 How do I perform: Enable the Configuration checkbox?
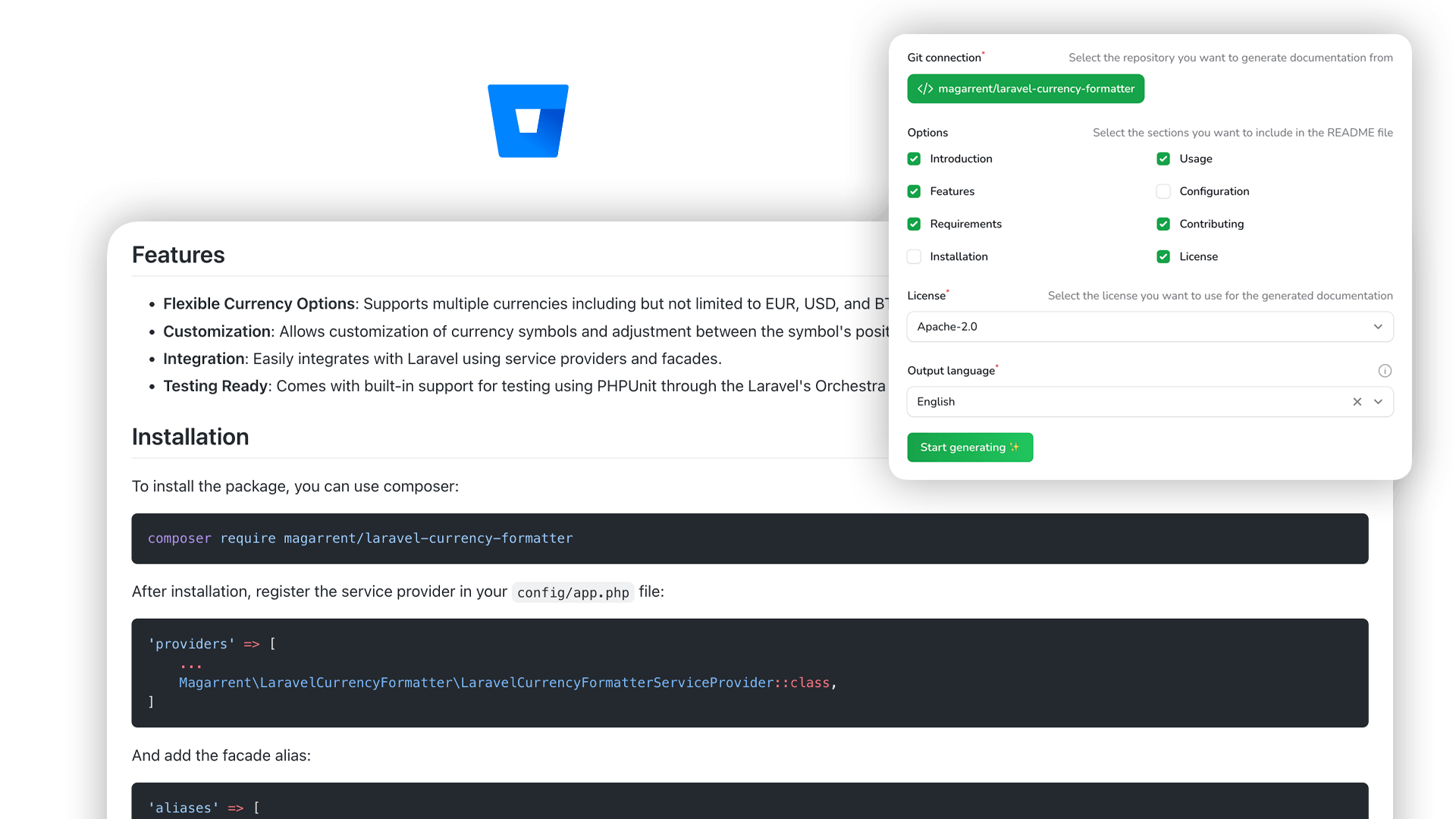[x=1163, y=191]
